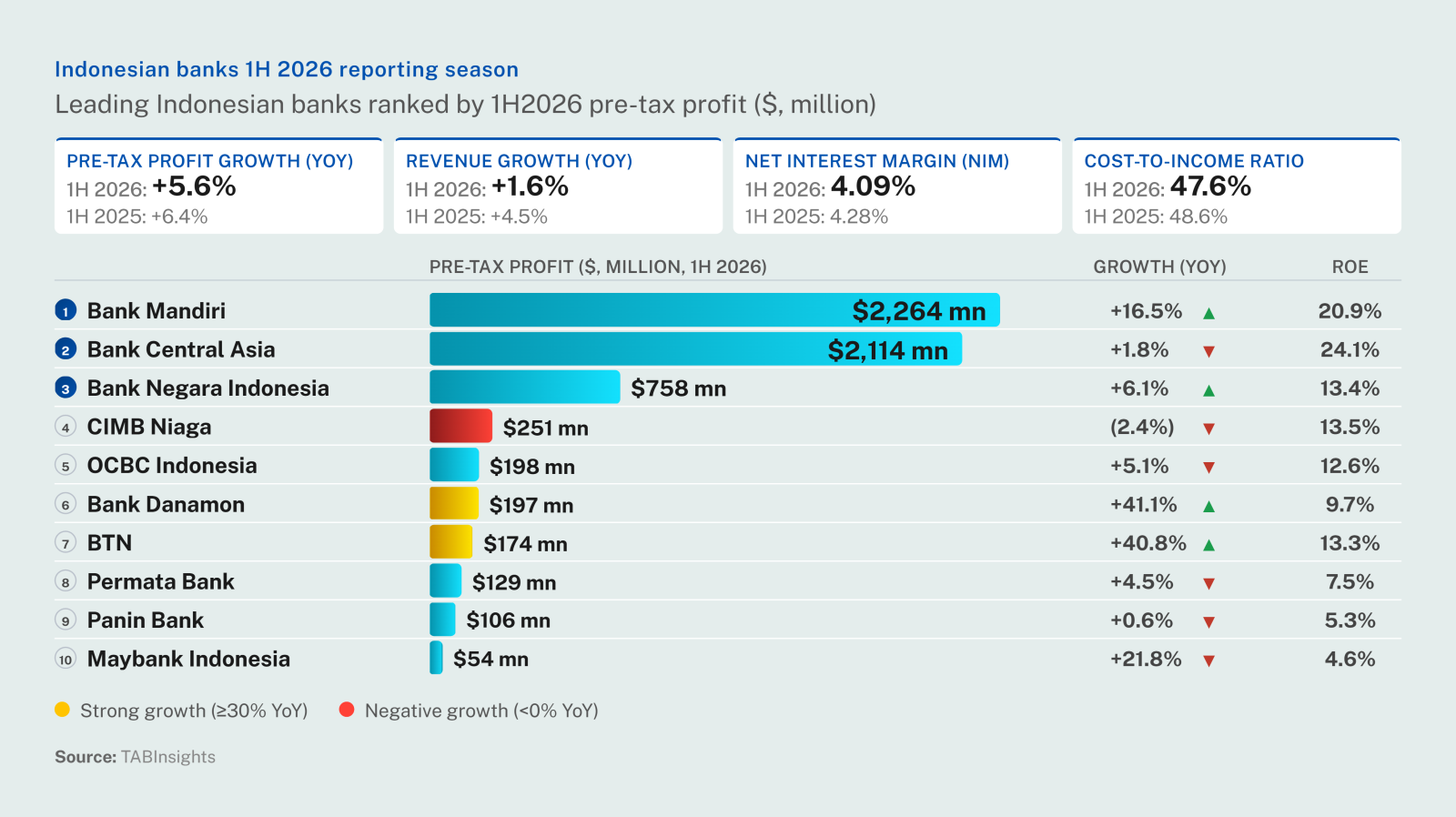The image size is (1456, 817).
Task: Click the $251 mn bar label
Action: coord(546,428)
